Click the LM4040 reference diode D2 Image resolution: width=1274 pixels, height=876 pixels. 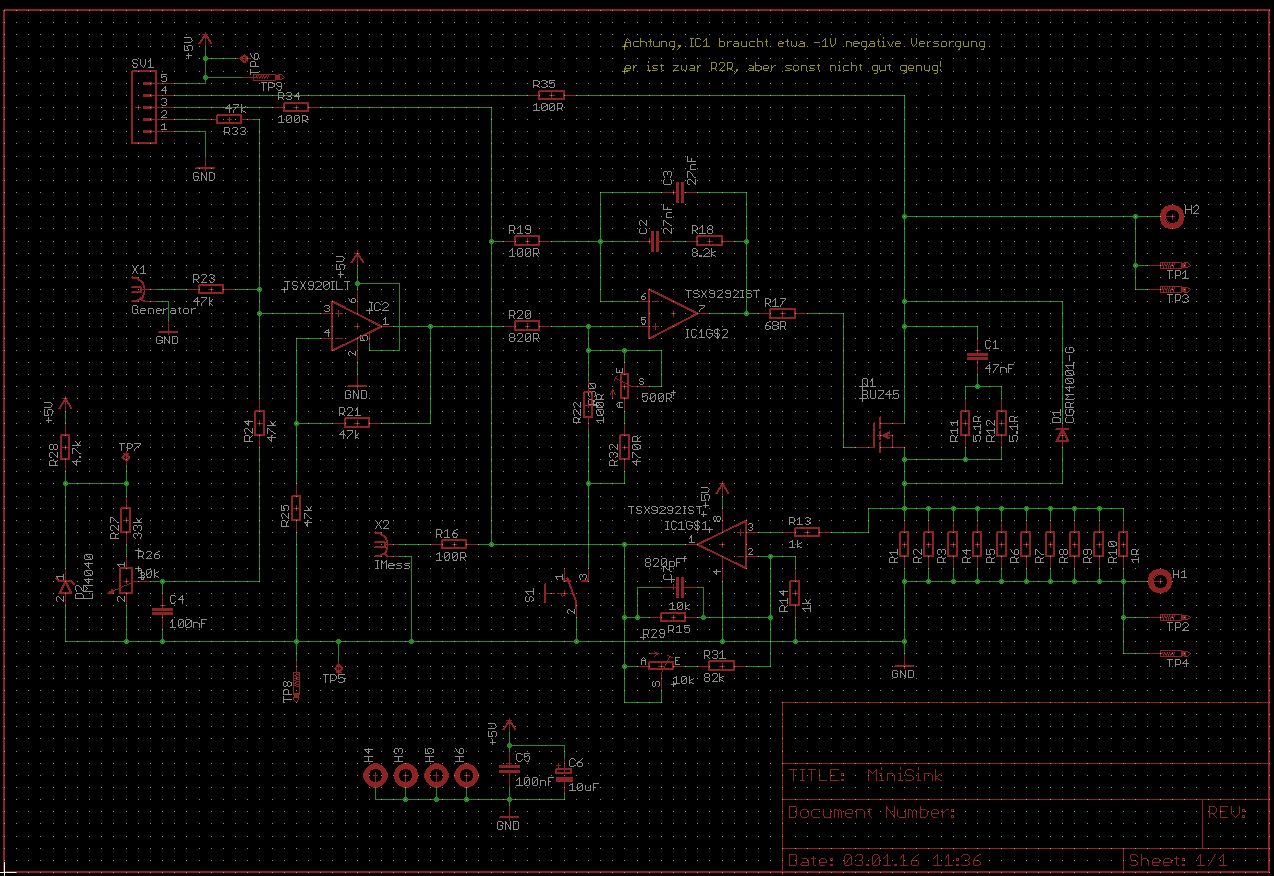pos(64,590)
